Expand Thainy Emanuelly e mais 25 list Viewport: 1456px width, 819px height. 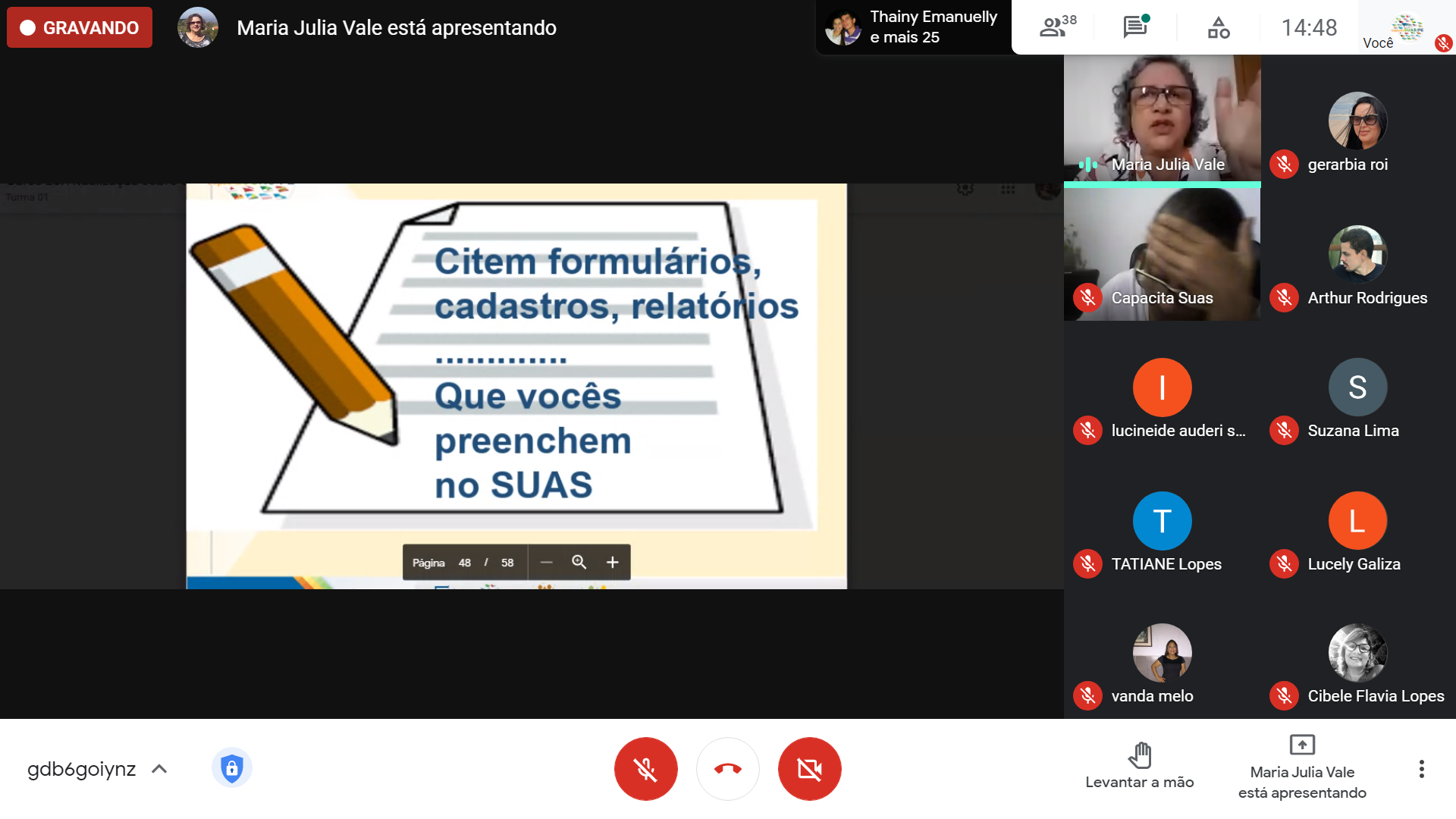coord(913,27)
